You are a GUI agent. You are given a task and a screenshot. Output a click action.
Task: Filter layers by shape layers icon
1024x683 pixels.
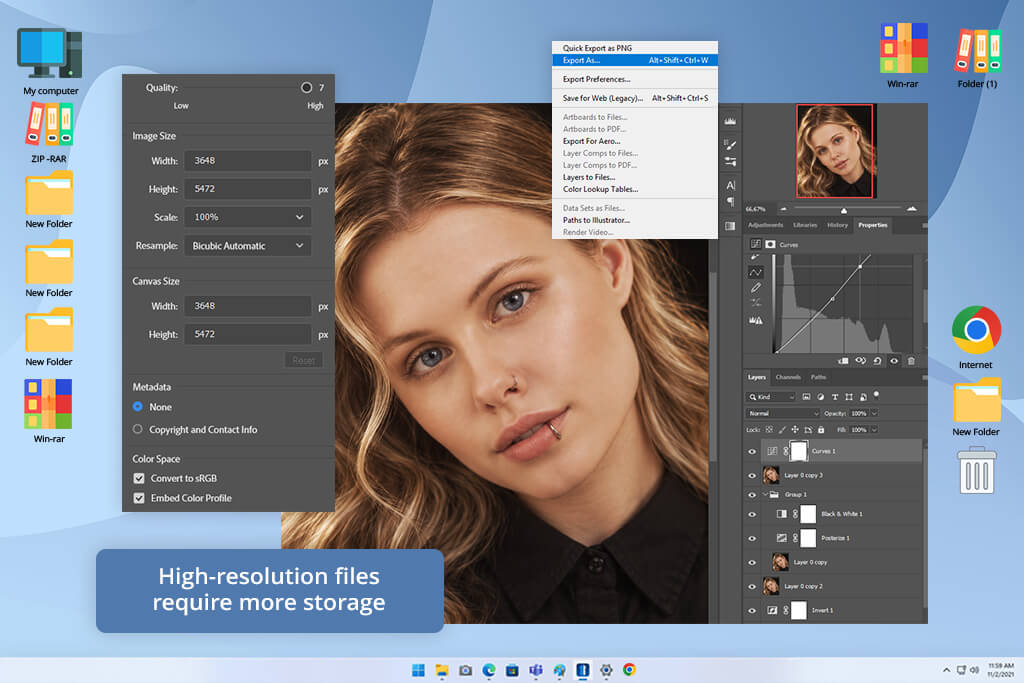click(849, 396)
